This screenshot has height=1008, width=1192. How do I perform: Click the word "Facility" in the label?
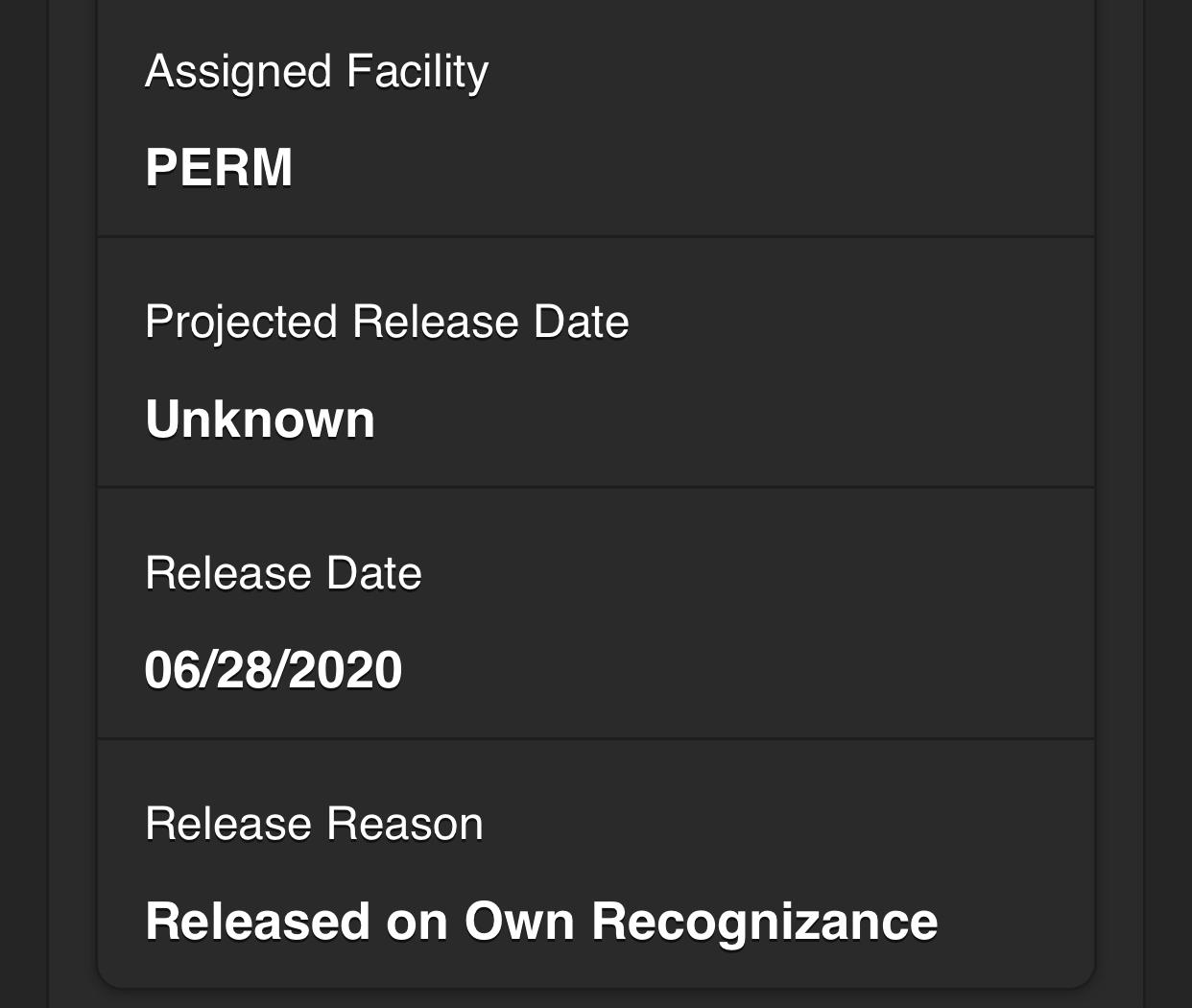417,72
